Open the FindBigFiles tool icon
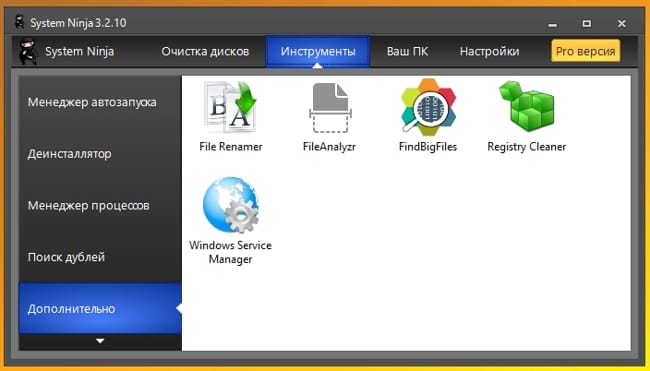This screenshot has height=371, width=650. coord(428,107)
